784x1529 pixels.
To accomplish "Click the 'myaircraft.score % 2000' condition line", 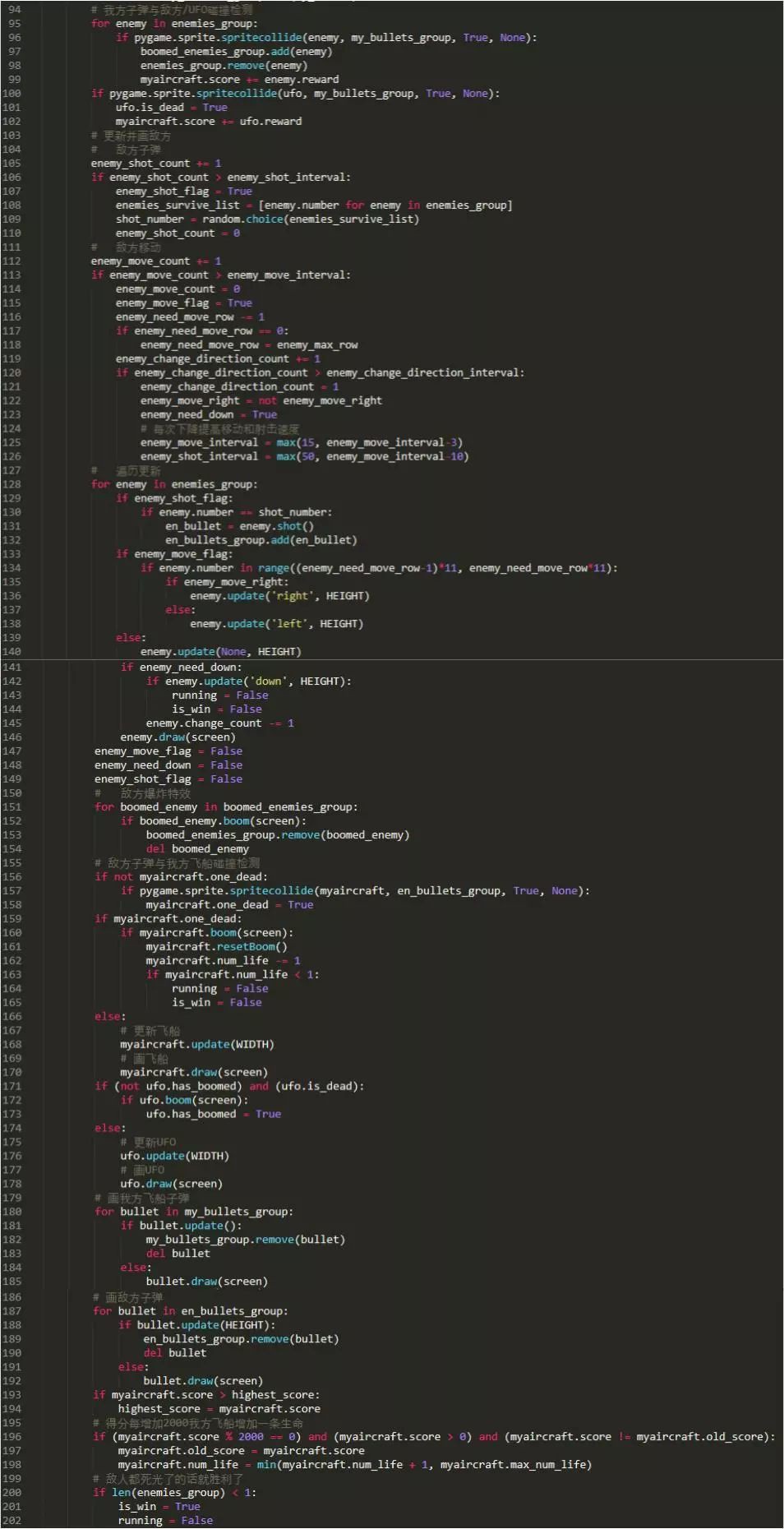I will click(435, 1438).
